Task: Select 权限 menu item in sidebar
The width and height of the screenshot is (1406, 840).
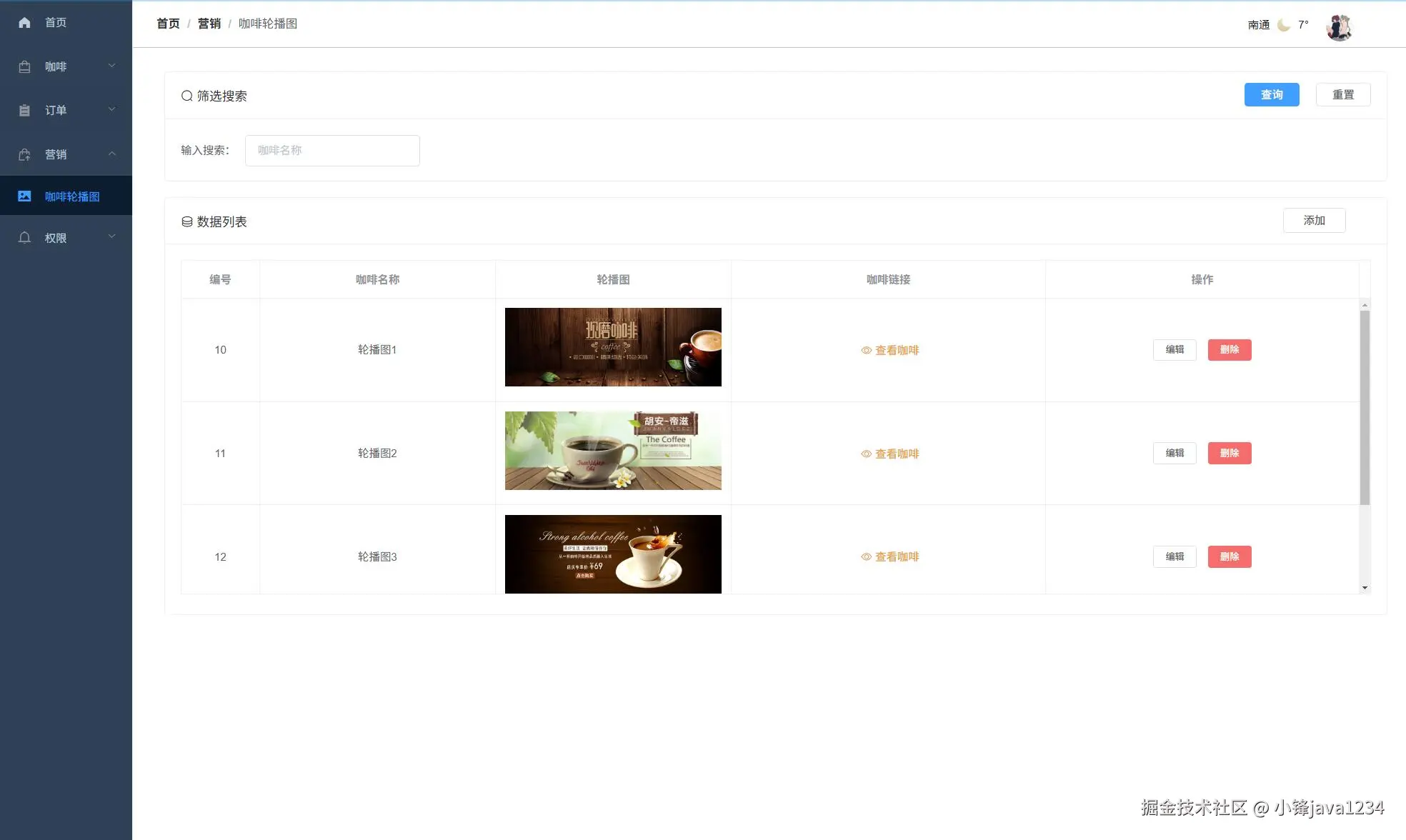Action: click(x=56, y=238)
